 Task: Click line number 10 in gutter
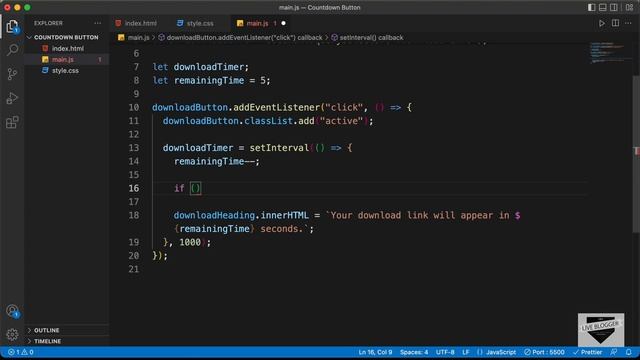[134, 107]
